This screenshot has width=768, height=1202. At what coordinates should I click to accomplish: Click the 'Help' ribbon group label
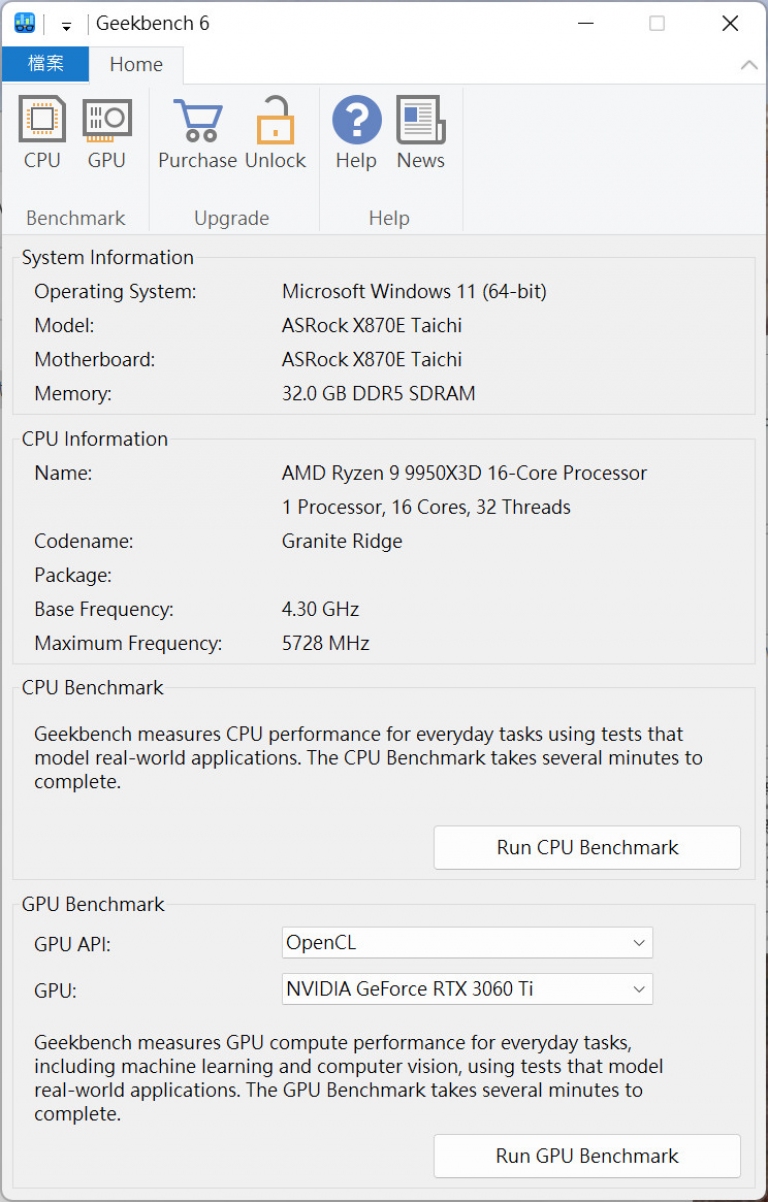tap(389, 218)
